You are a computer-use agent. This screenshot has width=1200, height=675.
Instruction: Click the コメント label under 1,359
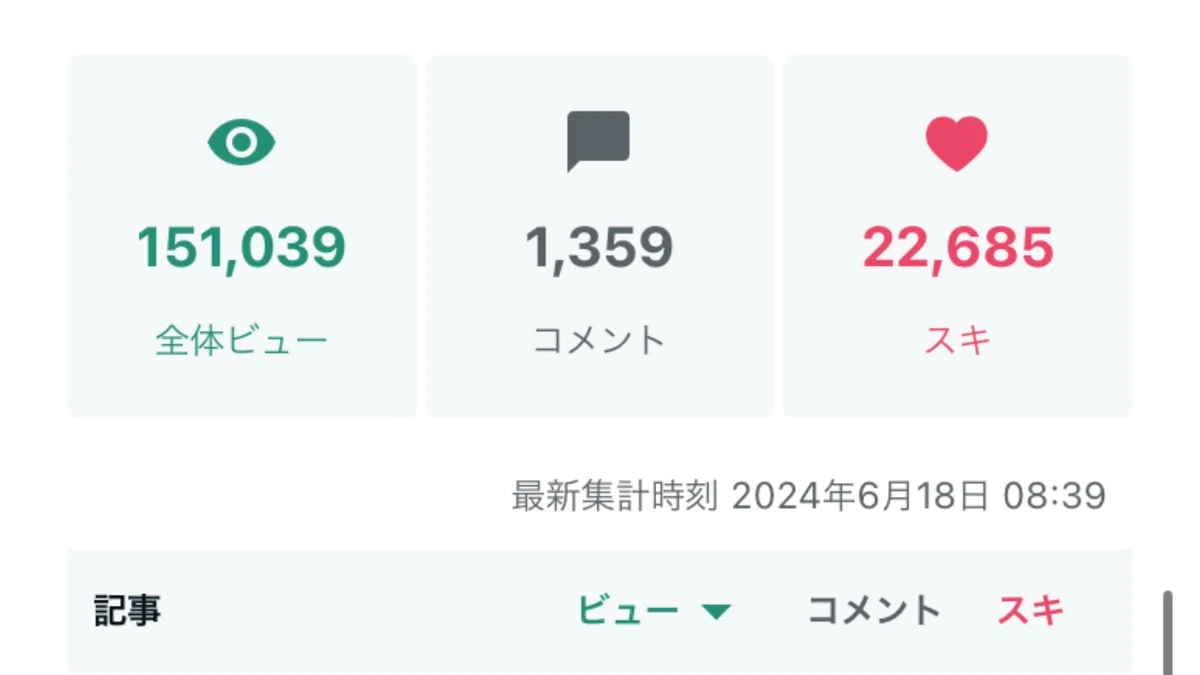coord(599,341)
